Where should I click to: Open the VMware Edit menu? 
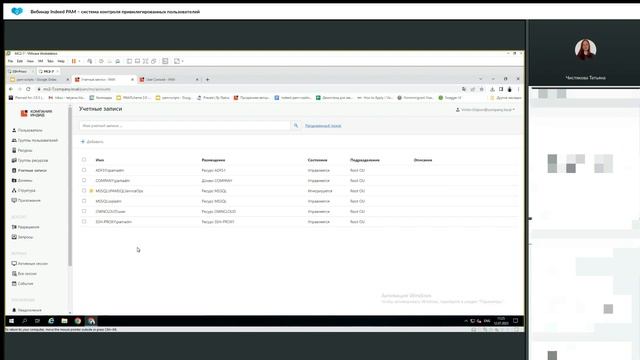(x=20, y=61)
